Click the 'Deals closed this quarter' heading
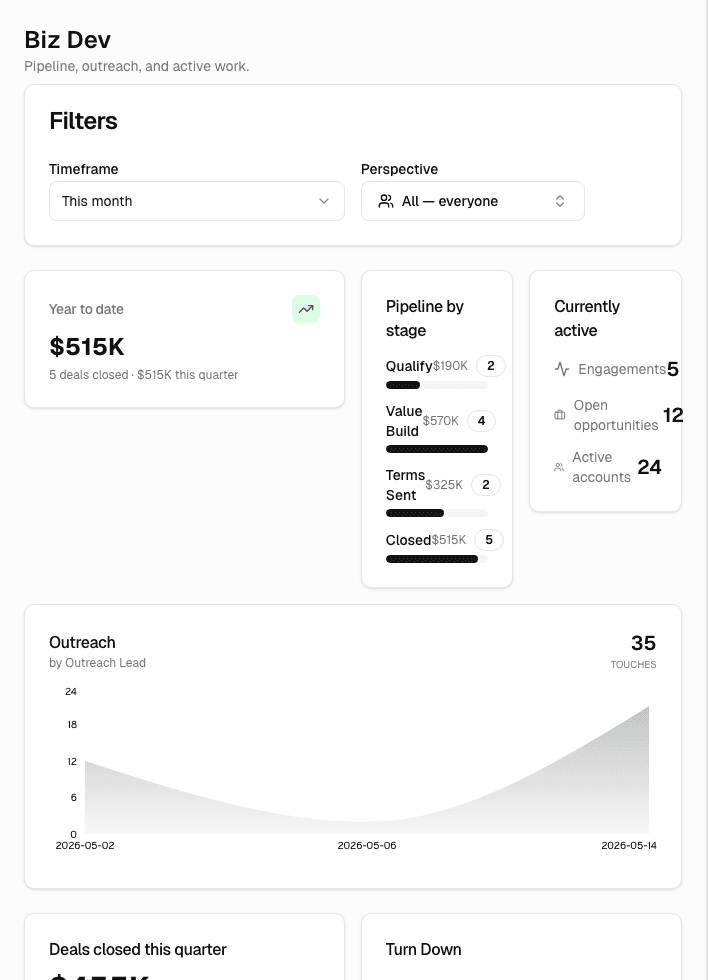Image resolution: width=708 pixels, height=980 pixels. 138,949
